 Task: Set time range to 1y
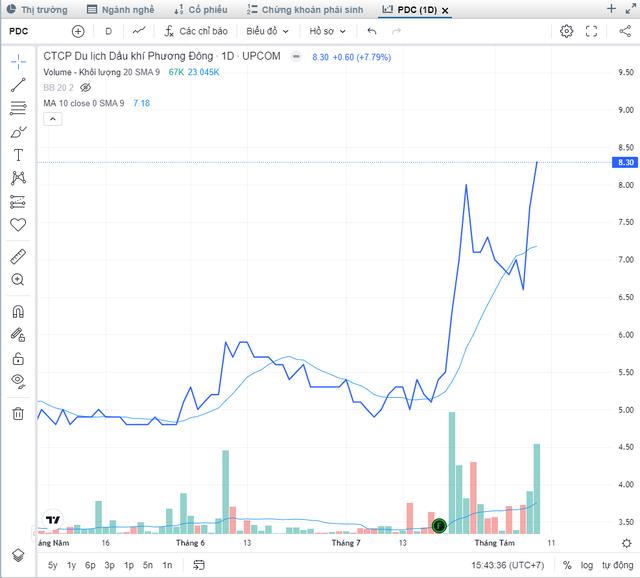tap(71, 566)
